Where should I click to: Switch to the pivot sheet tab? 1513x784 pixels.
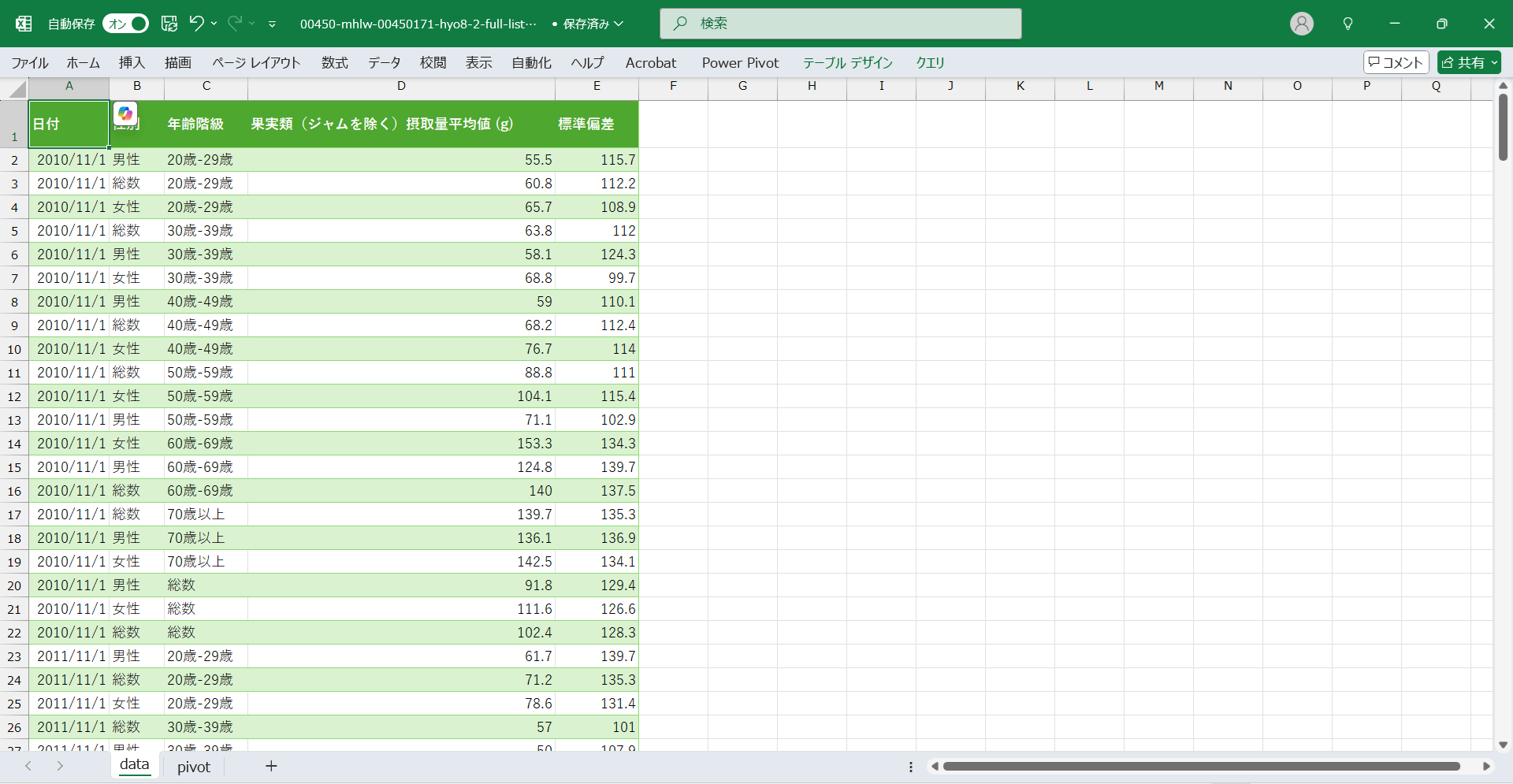click(x=194, y=767)
